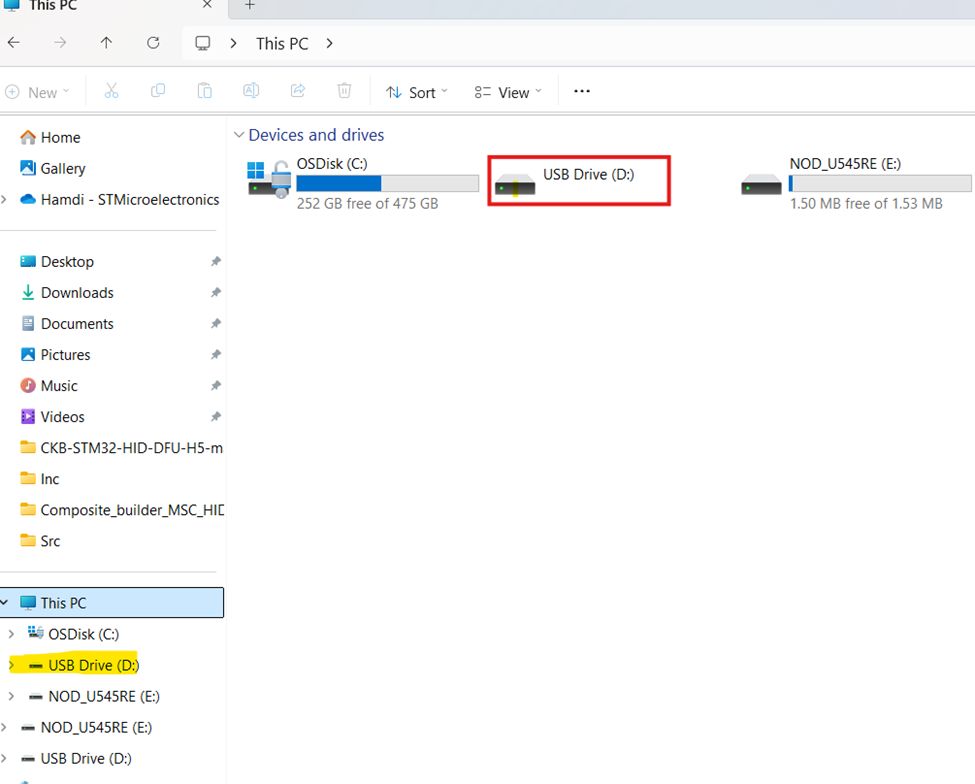Viewport: 975px width, 784px height.
Task: Expand OSDisk (C:) under This PC
Action: click(11, 634)
